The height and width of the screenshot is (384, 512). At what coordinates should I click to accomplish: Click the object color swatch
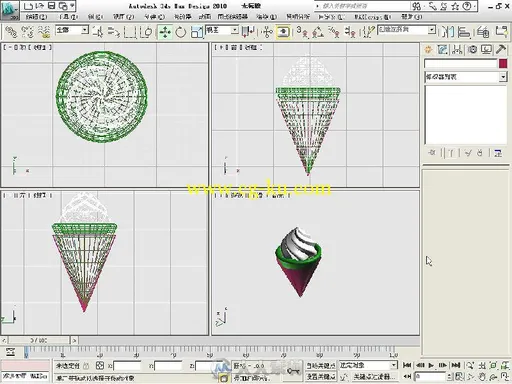(503, 63)
